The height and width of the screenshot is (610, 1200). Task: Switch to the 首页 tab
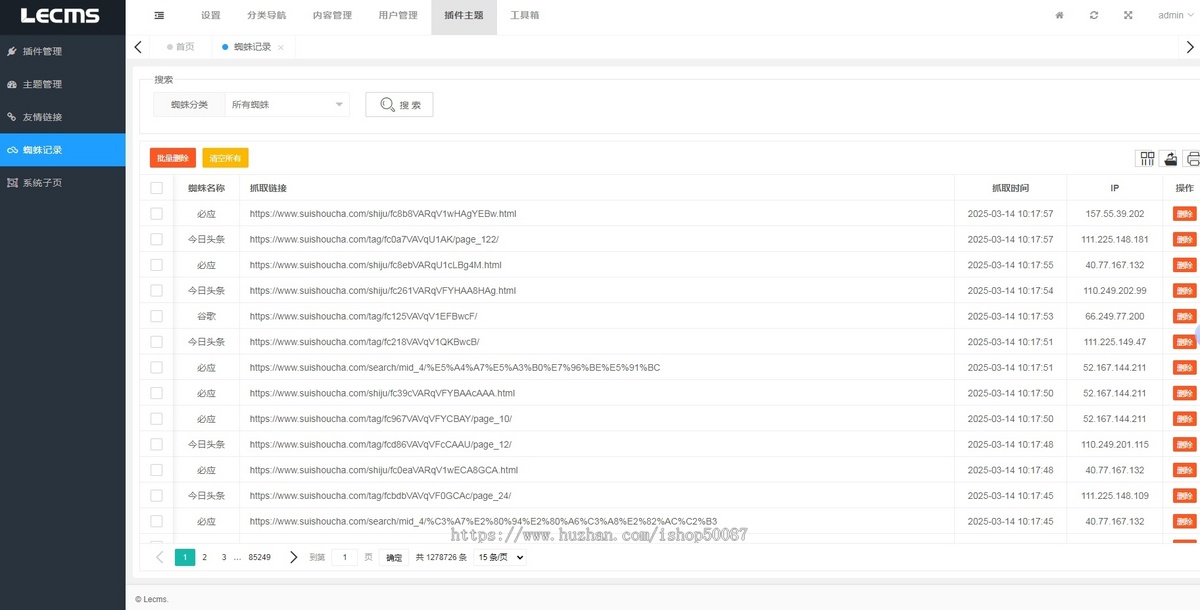[x=180, y=47]
